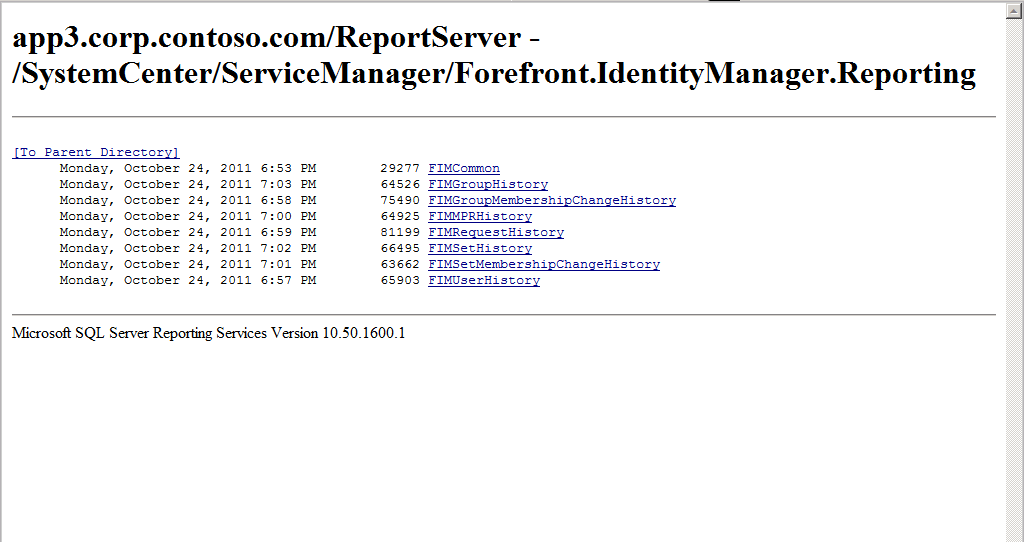Click the page heading with the ReportServer path
1024x542 pixels.
(x=494, y=56)
